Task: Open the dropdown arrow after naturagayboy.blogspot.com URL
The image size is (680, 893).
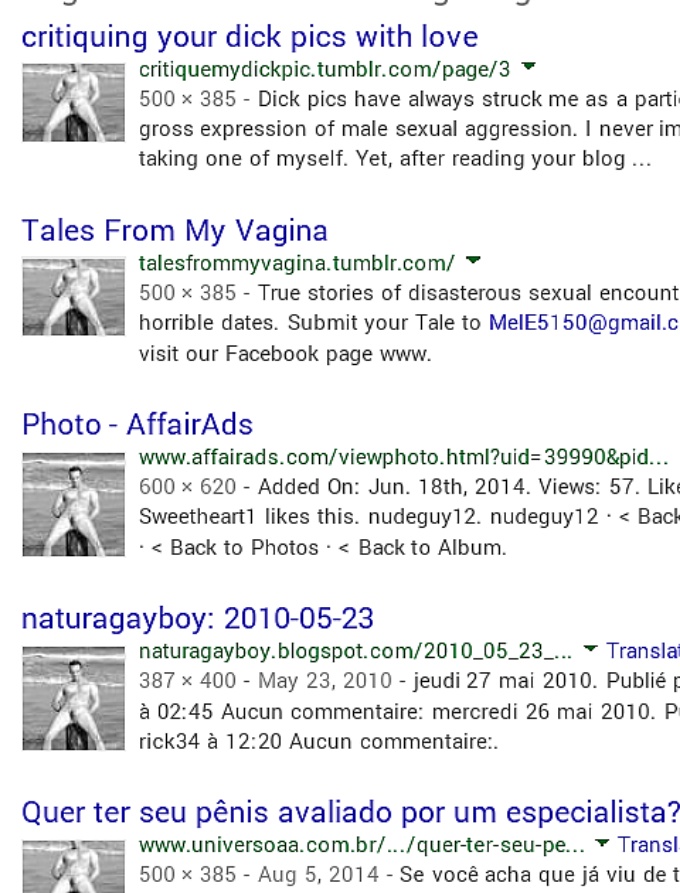Action: coord(591,648)
